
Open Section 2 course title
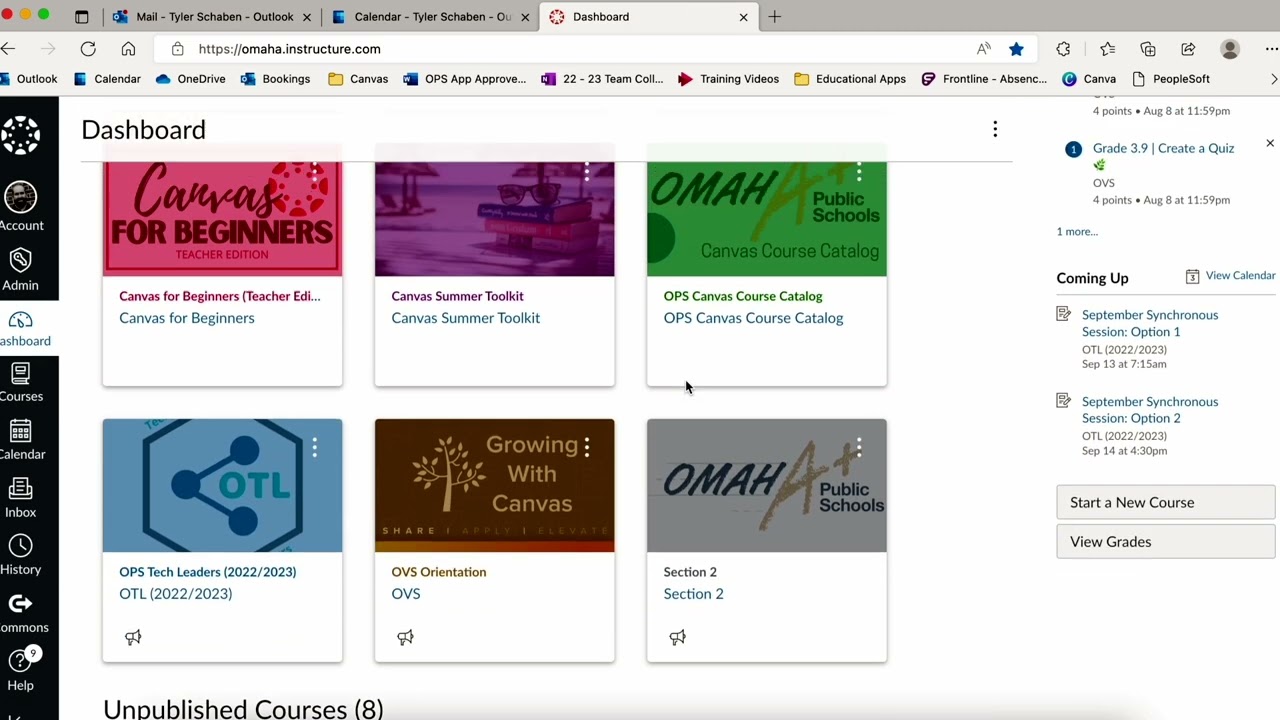690,572
